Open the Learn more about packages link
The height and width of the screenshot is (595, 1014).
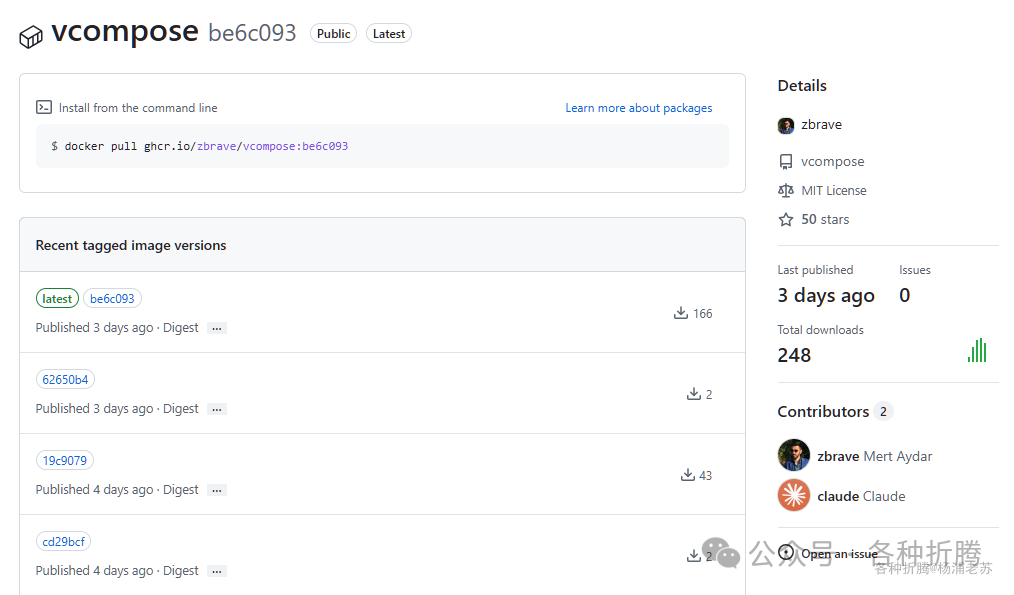[638, 108]
